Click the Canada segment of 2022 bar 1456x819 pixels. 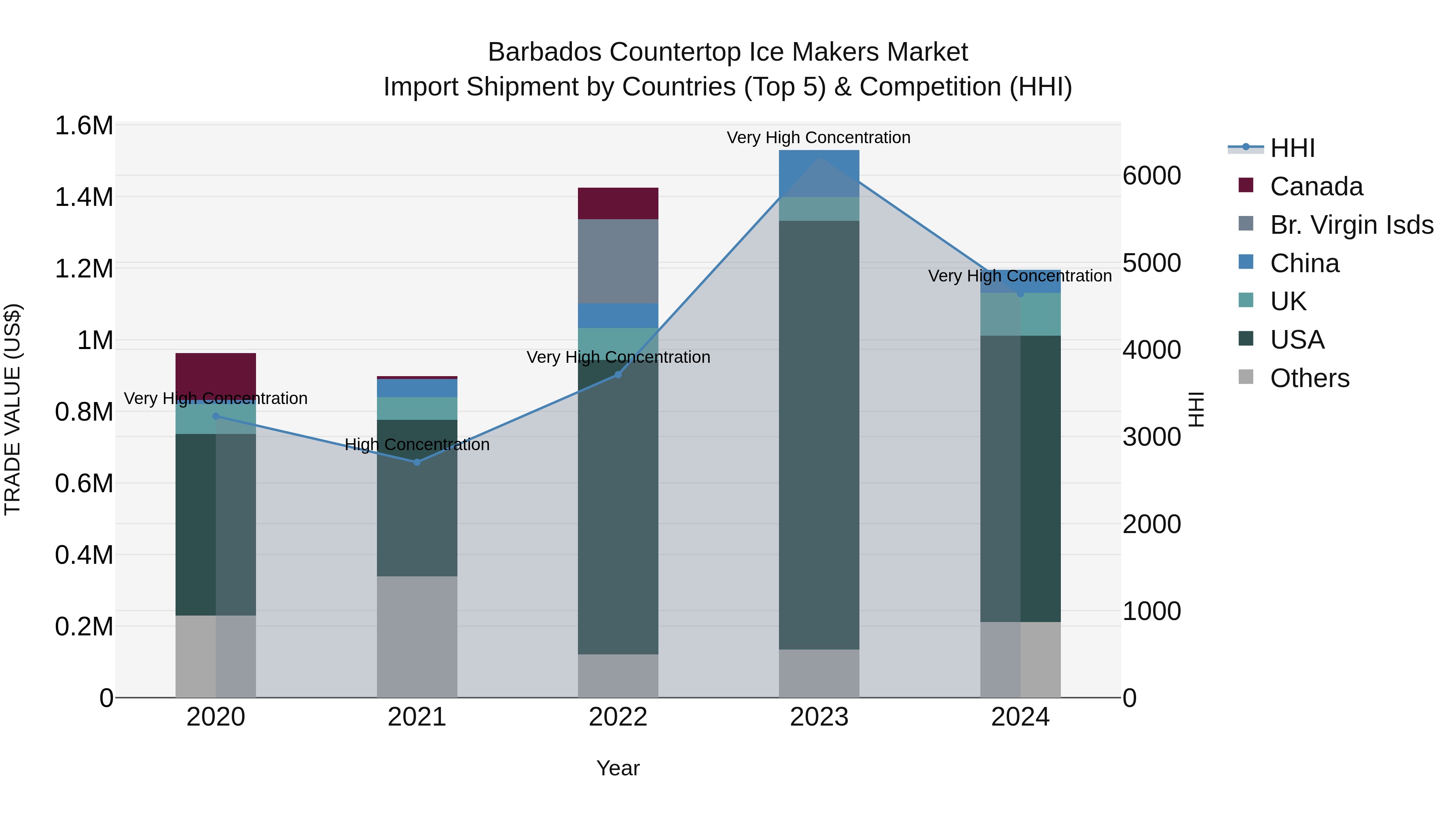[x=618, y=203]
